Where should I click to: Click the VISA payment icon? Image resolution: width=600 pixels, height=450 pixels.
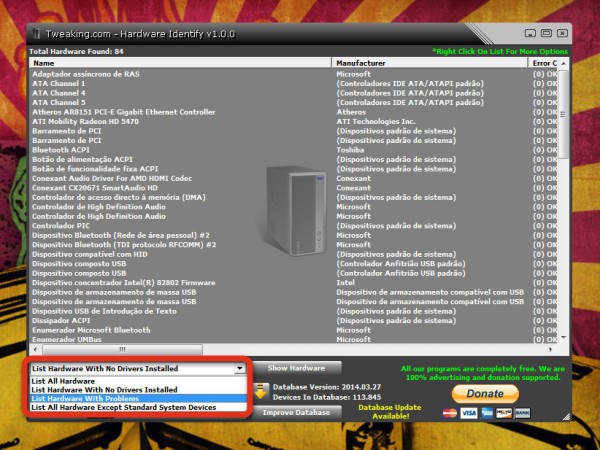(469, 413)
